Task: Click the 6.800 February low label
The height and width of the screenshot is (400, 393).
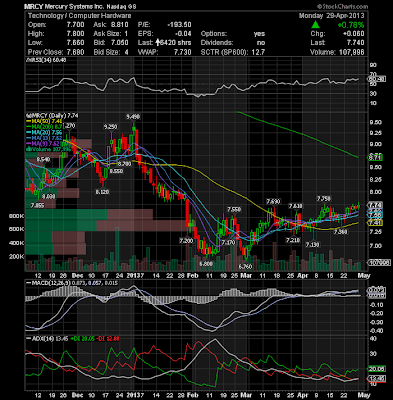Action: pos(206,263)
